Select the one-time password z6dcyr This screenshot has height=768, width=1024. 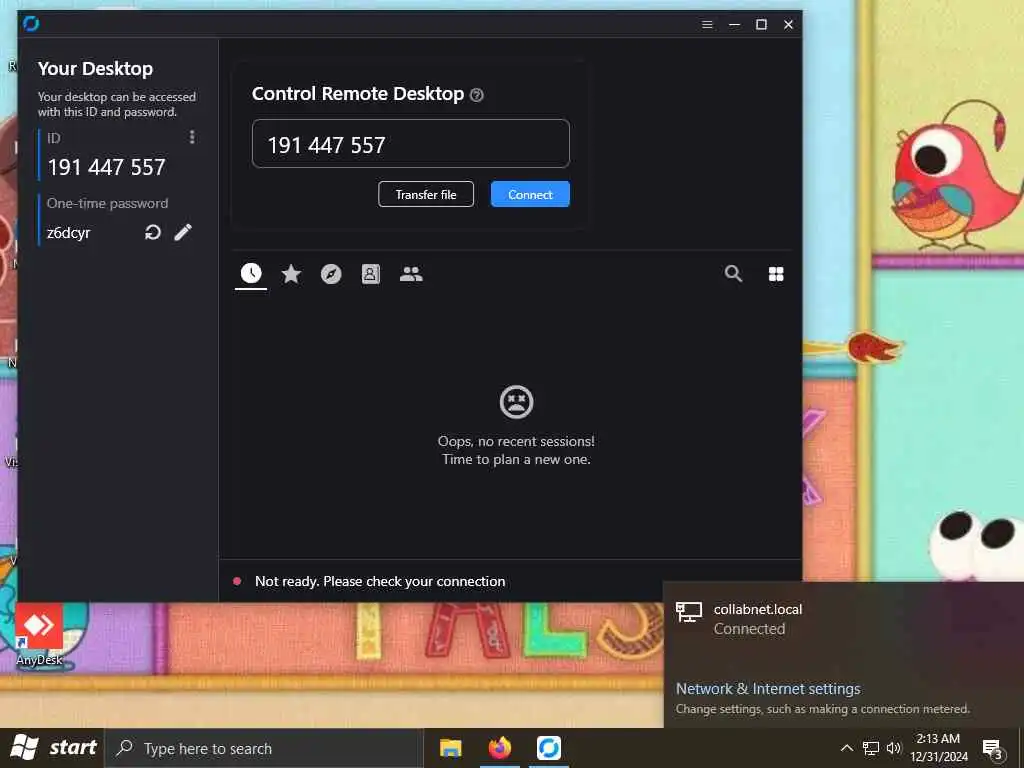click(69, 232)
